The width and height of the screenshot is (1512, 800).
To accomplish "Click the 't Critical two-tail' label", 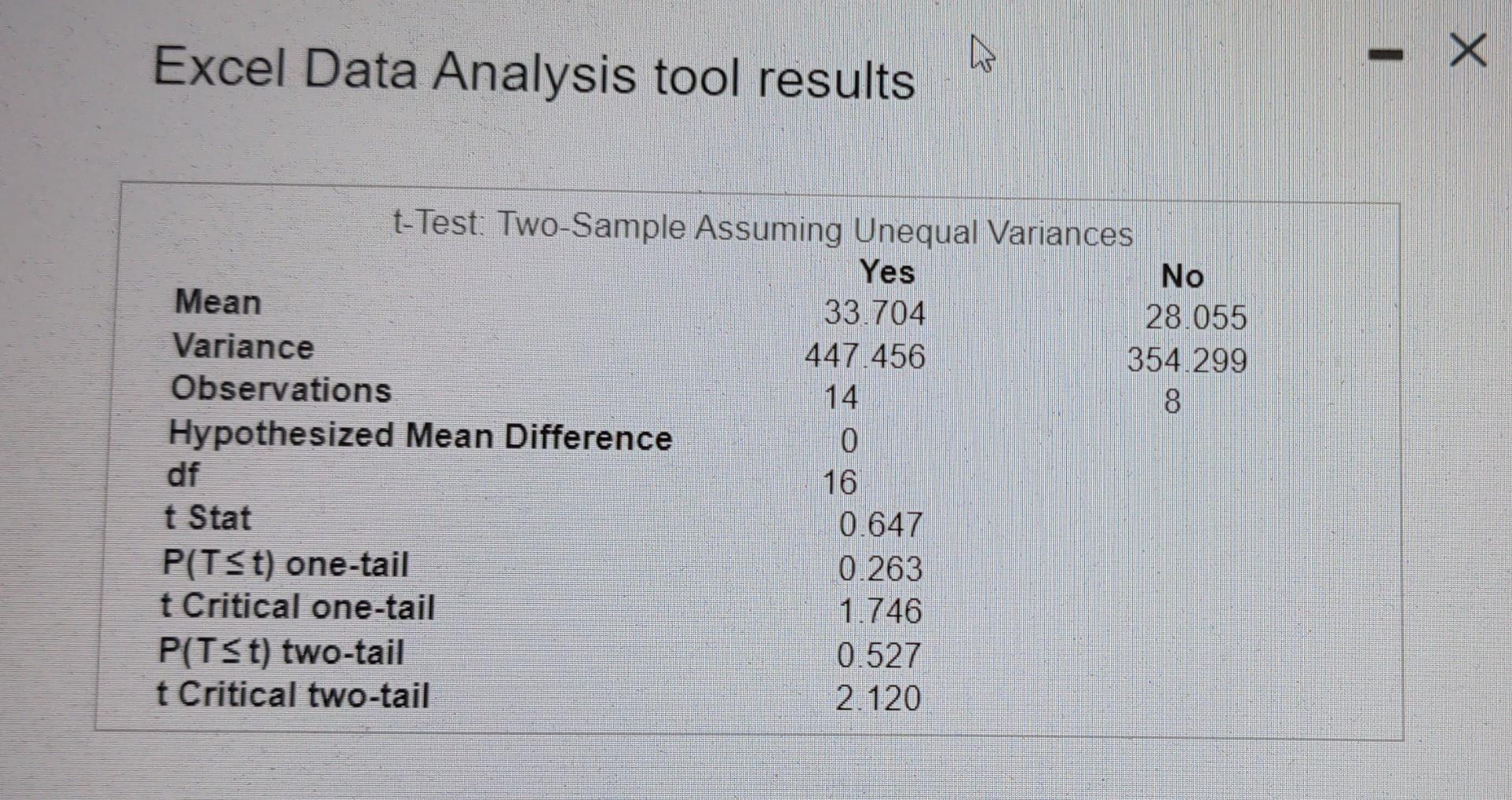I will pos(293,694).
